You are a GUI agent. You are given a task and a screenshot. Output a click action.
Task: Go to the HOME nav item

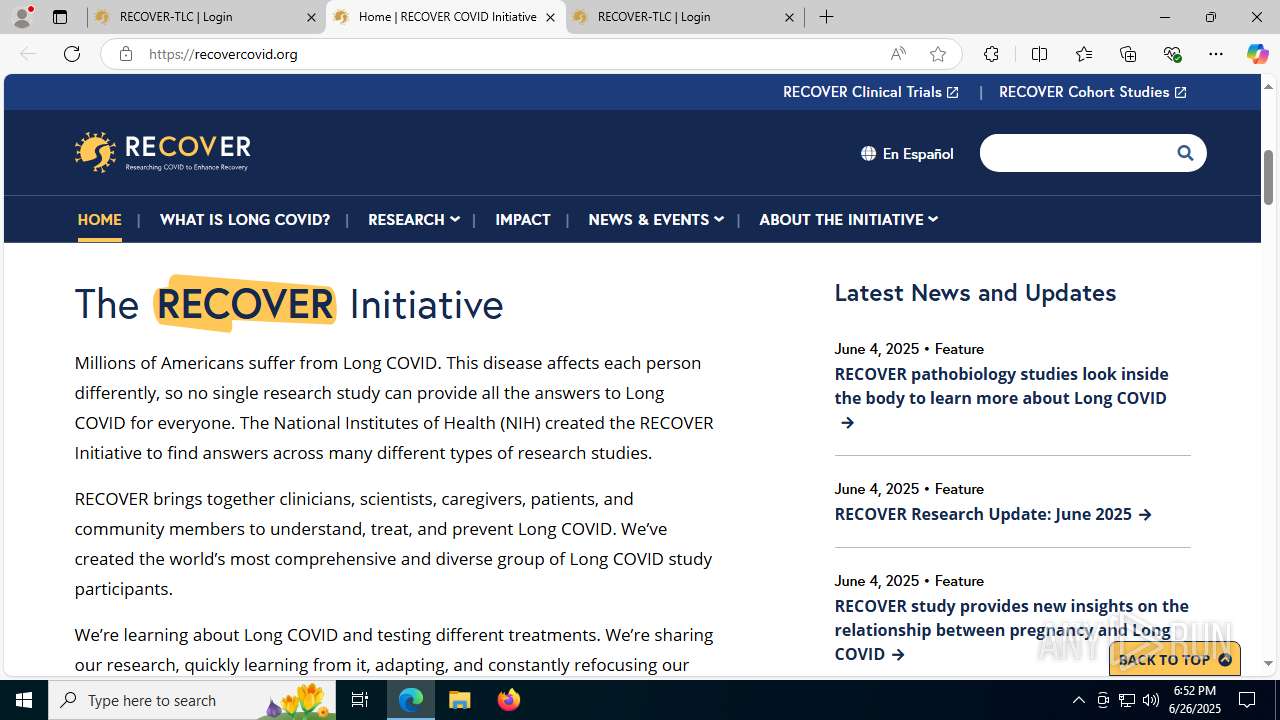pos(100,219)
